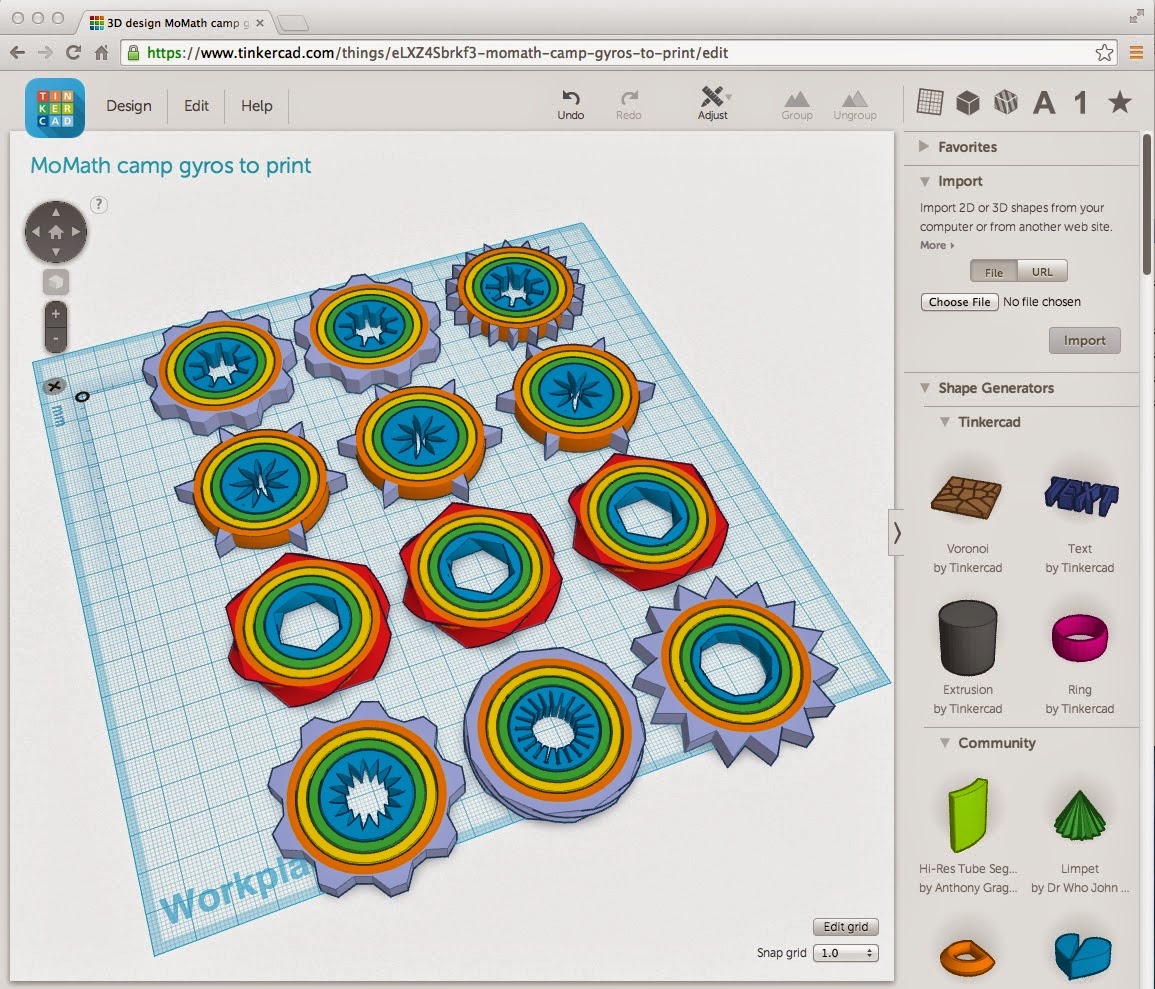Open the Snap grid dropdown
This screenshot has height=989, width=1155.
click(x=846, y=953)
